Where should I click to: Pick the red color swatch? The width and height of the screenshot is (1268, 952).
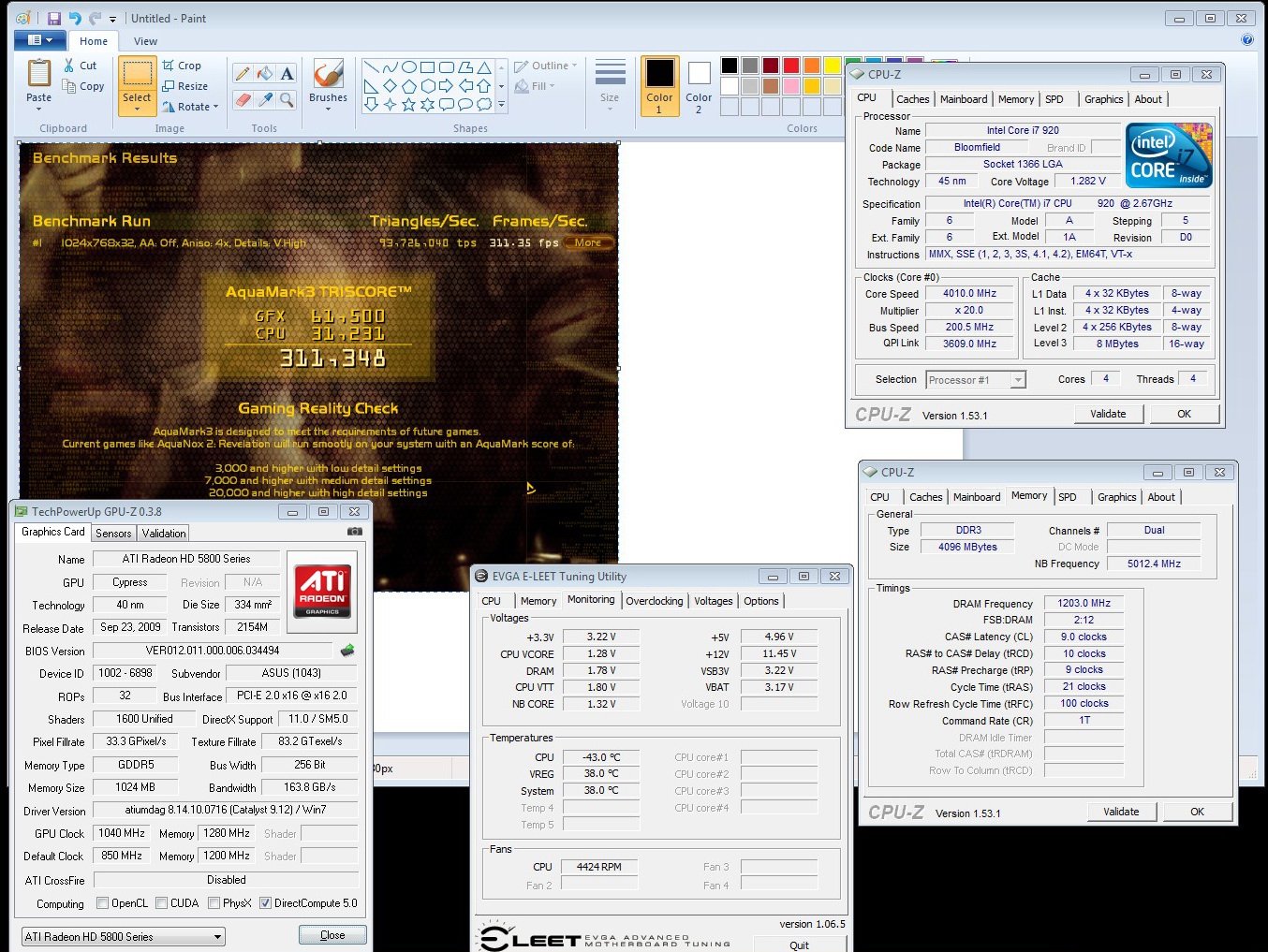(x=791, y=65)
